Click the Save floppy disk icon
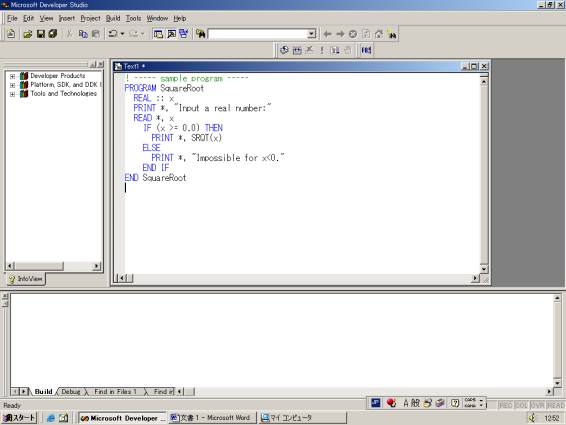The width and height of the screenshot is (566, 425). click(x=41, y=34)
